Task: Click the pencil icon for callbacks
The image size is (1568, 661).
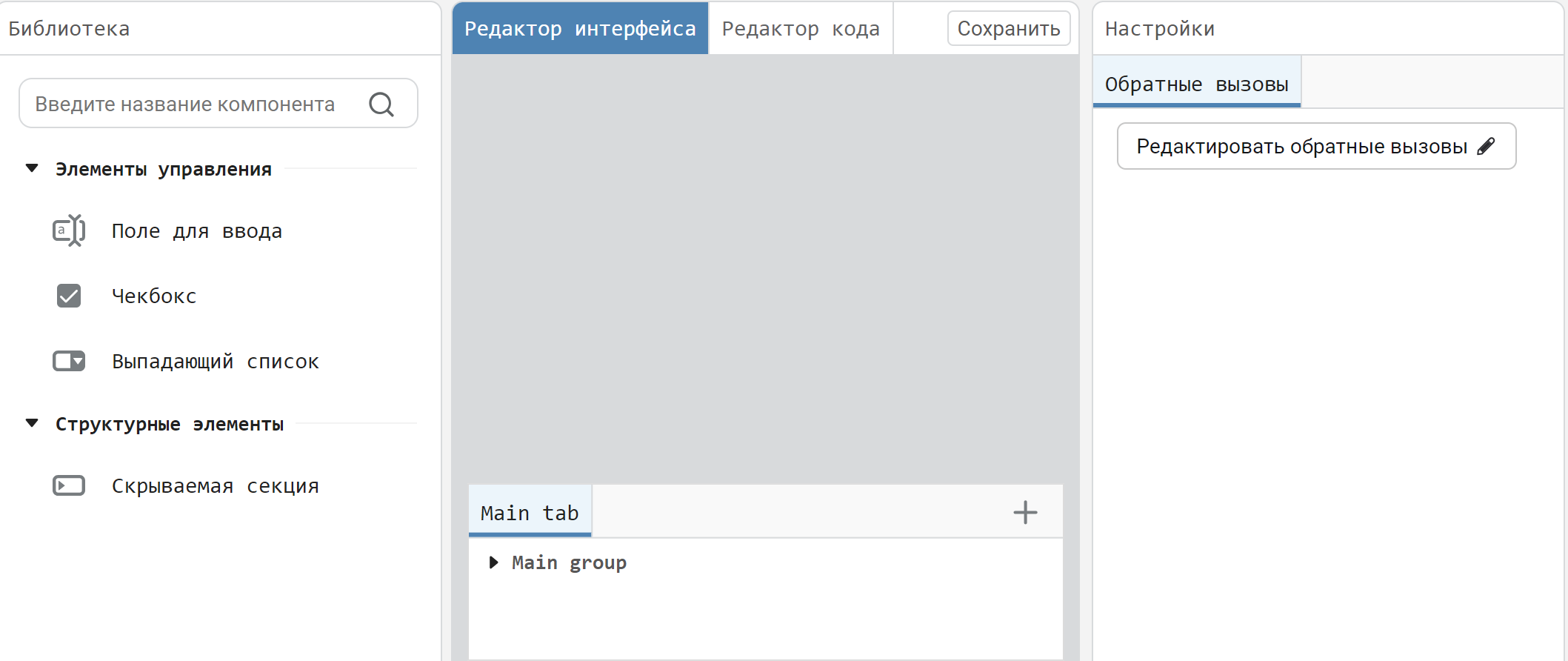Action: point(1486,146)
